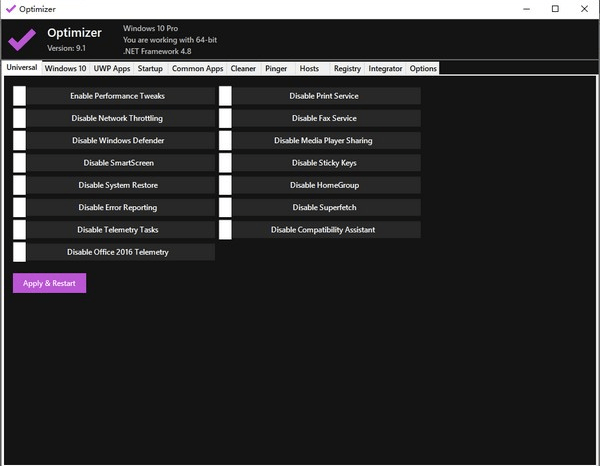This screenshot has width=603, height=466.
Task: Click the purple Optimizer checkmark logo
Action: point(22,39)
